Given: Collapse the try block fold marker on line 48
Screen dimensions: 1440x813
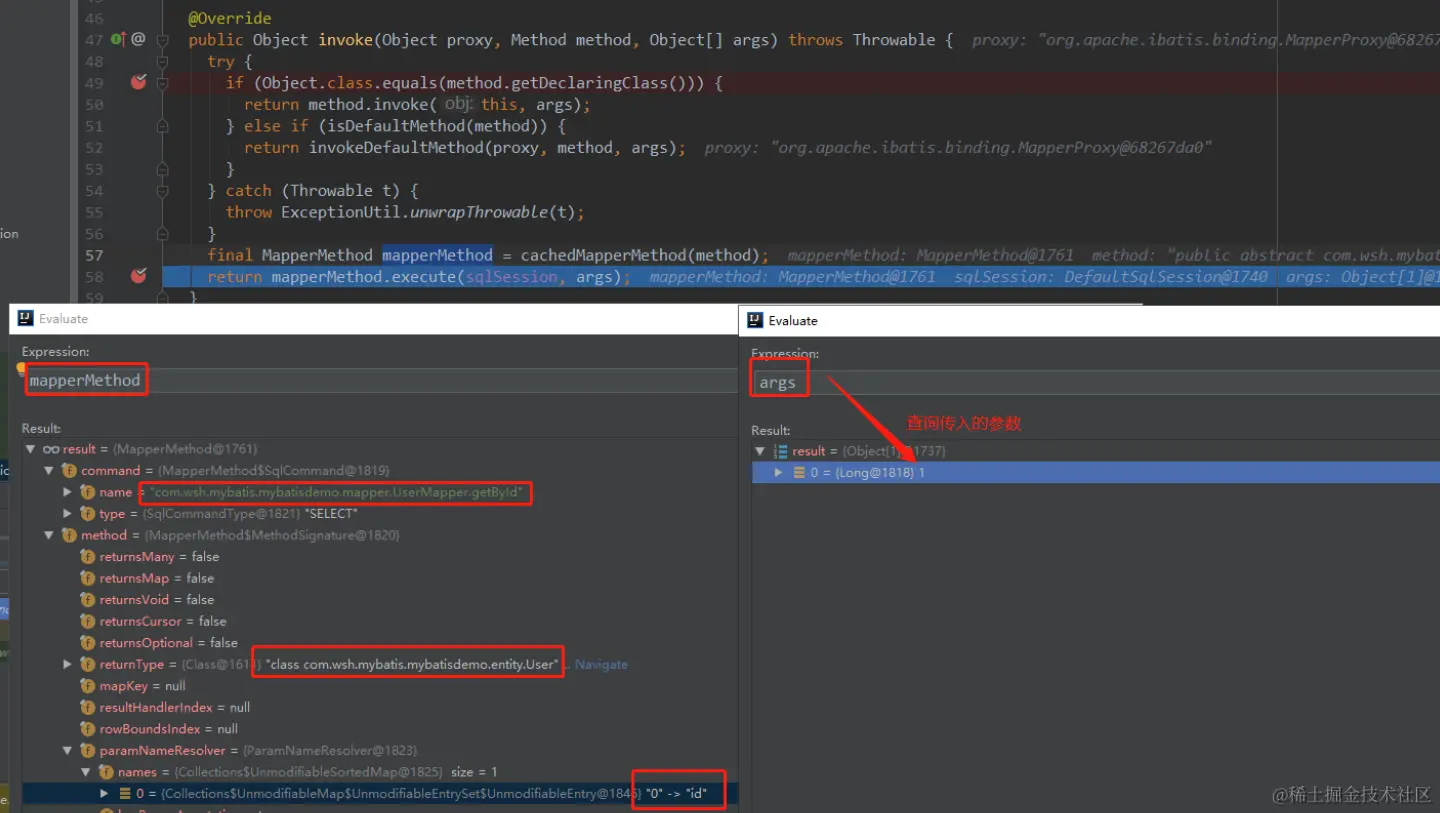Looking at the screenshot, I should (160, 61).
